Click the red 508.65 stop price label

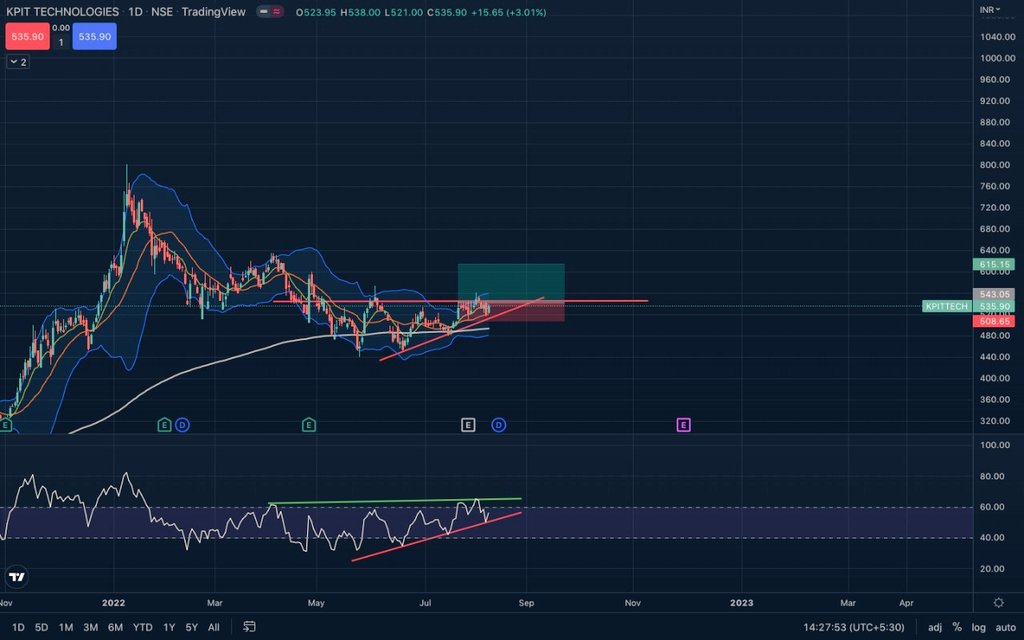pos(994,321)
